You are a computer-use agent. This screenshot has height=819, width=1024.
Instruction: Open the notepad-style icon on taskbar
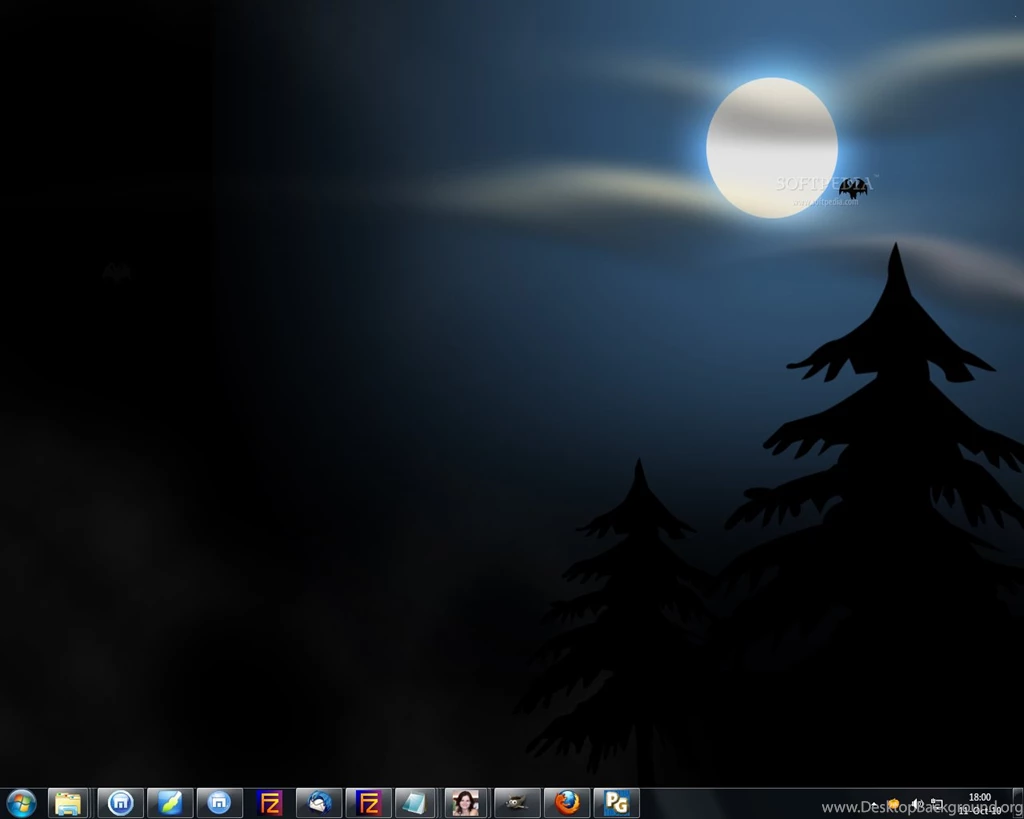pos(414,803)
